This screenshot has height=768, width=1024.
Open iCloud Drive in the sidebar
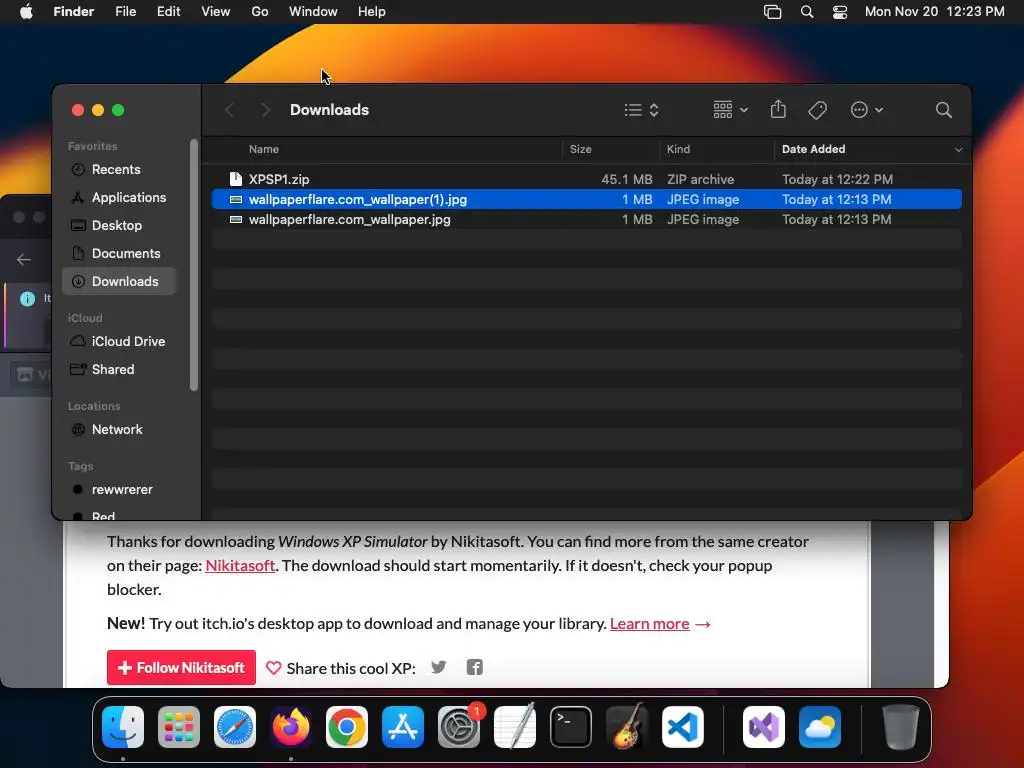(x=120, y=342)
